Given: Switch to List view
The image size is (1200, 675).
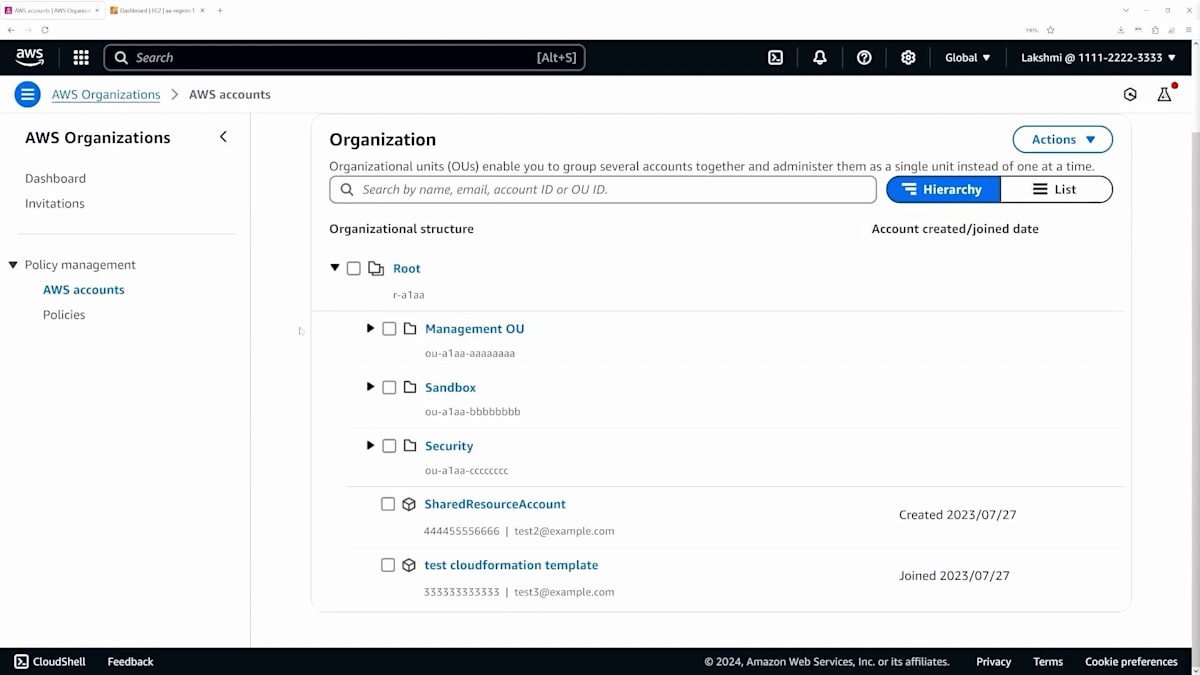Looking at the screenshot, I should coord(1056,189).
